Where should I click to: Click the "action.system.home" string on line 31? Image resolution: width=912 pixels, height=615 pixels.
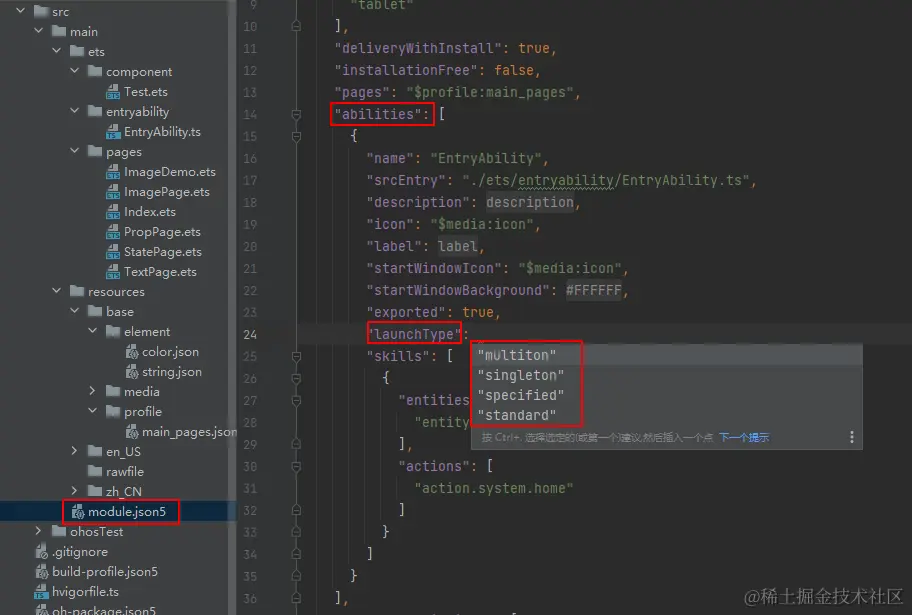click(494, 488)
